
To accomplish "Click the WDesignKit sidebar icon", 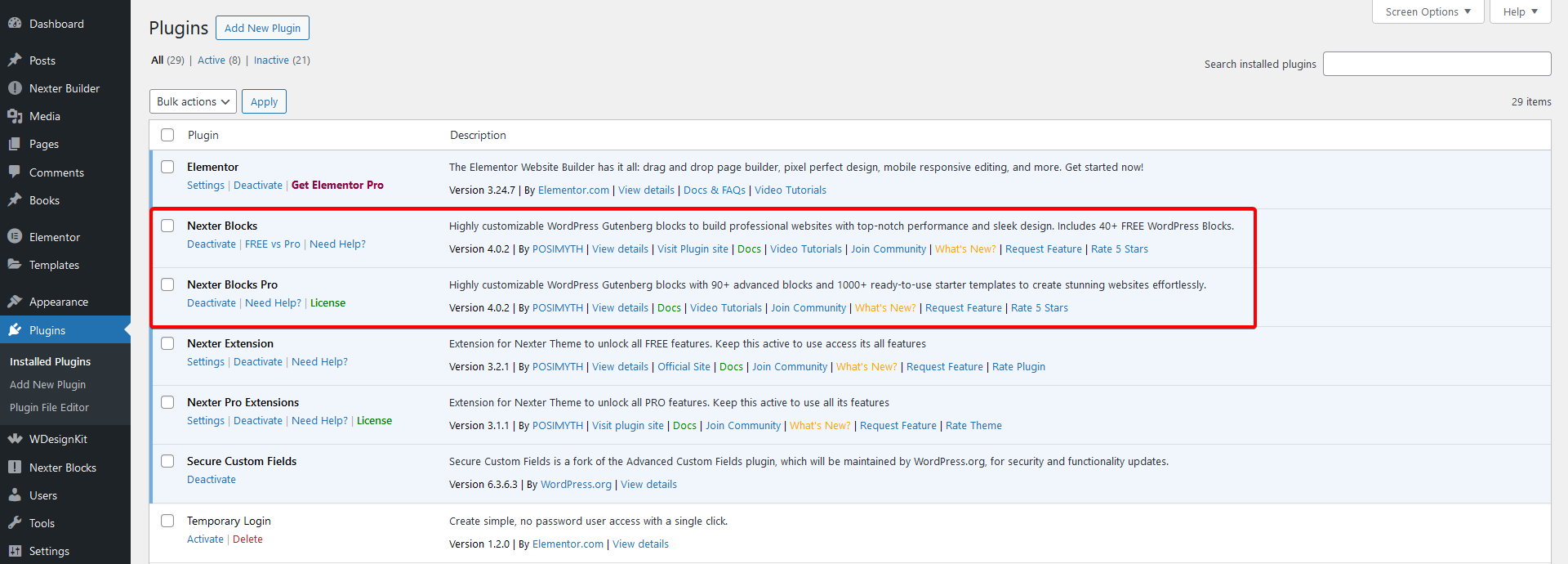I will click(x=15, y=439).
